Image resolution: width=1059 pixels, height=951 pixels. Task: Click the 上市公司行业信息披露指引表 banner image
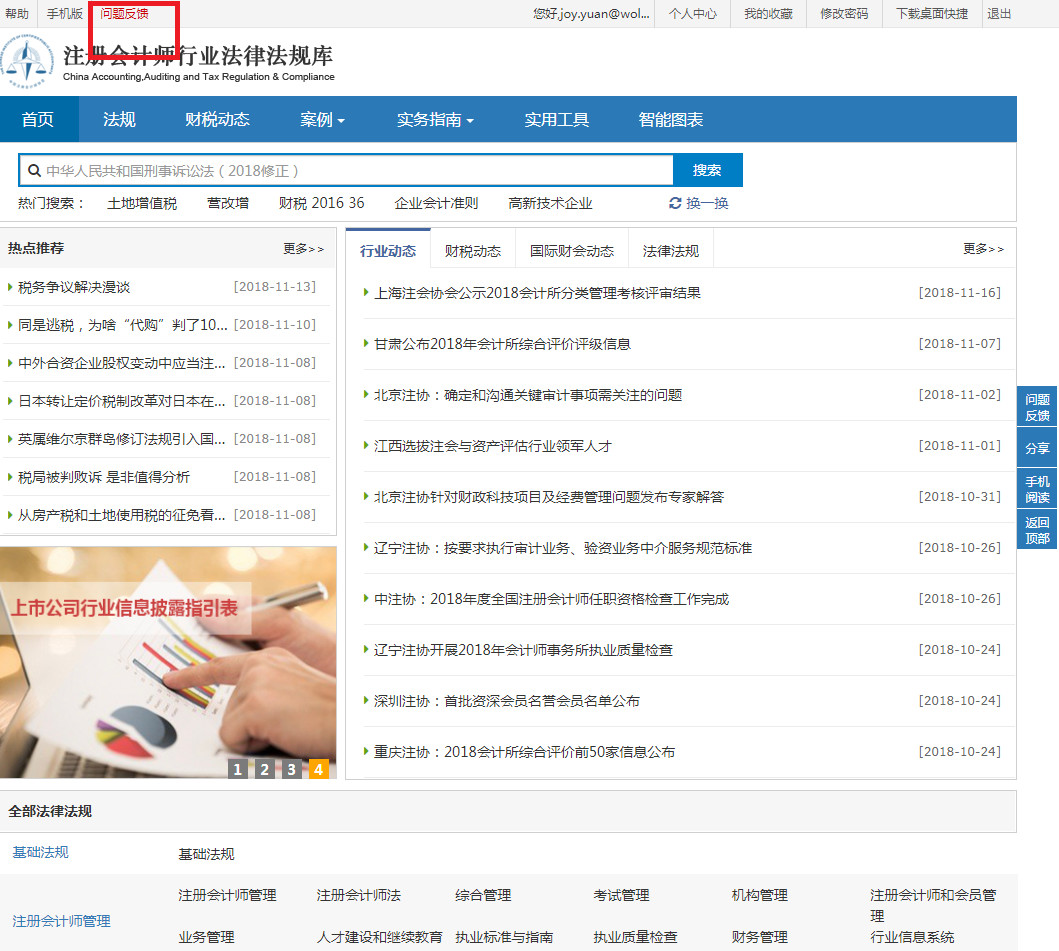click(x=168, y=650)
